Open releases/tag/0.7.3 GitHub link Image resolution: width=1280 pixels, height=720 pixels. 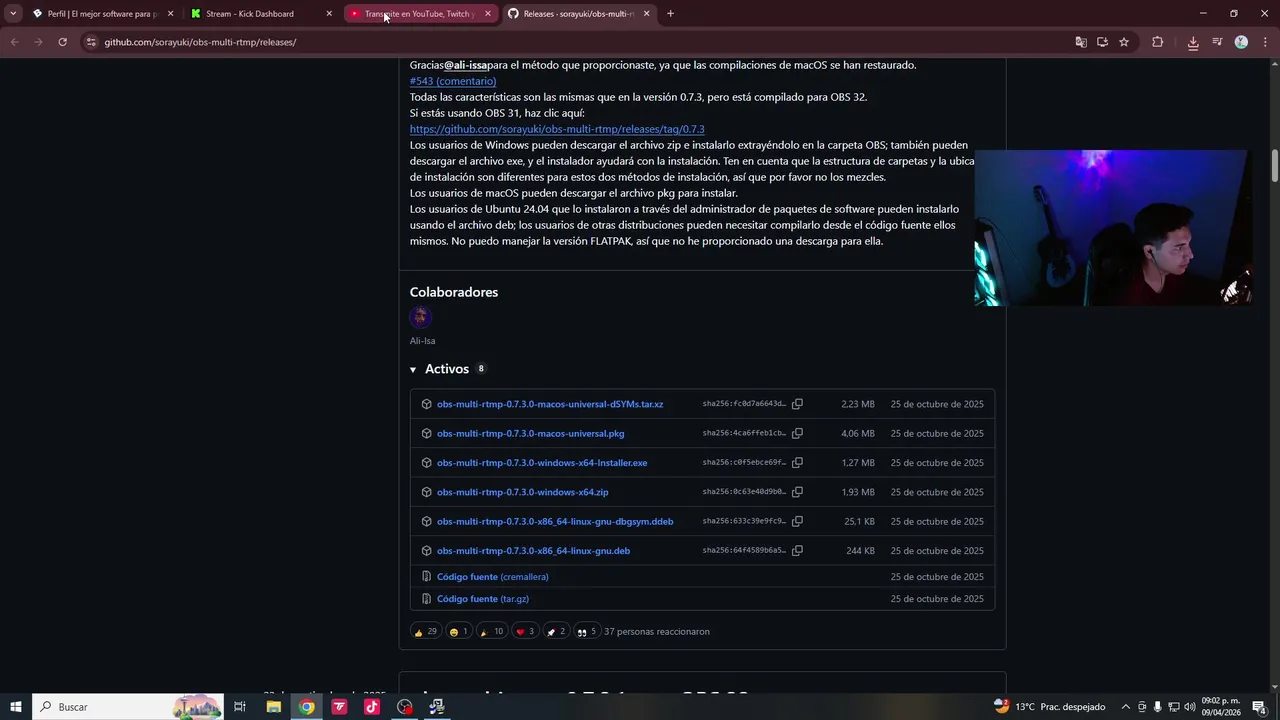(x=557, y=129)
